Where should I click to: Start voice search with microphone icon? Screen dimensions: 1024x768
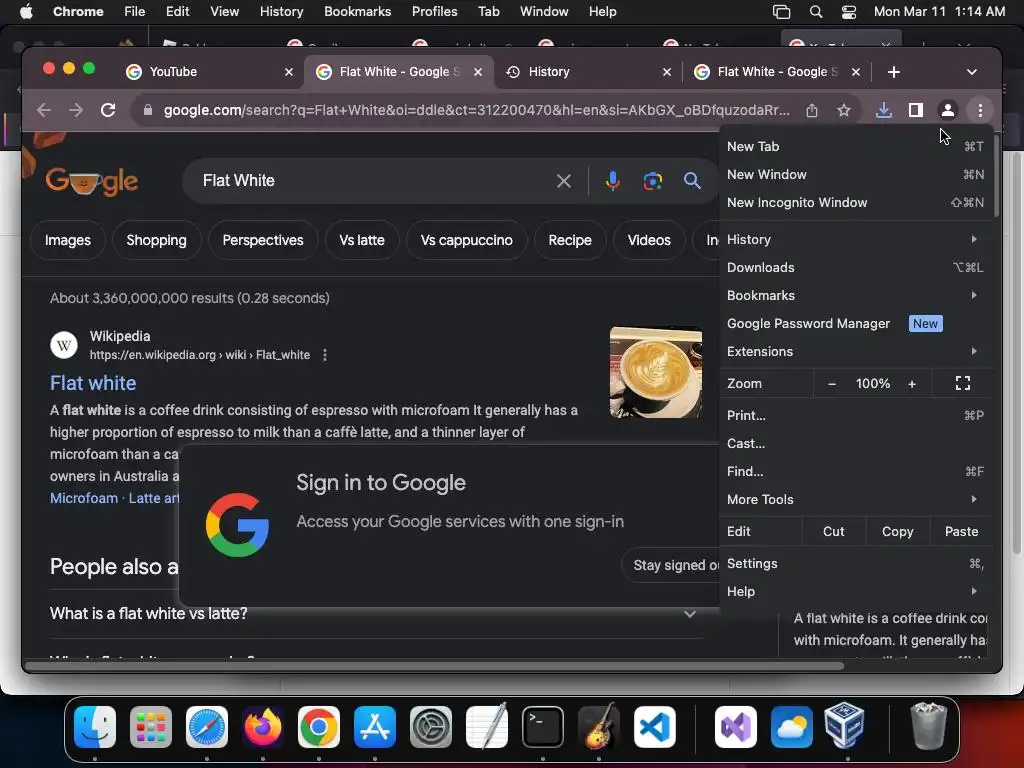click(x=612, y=181)
